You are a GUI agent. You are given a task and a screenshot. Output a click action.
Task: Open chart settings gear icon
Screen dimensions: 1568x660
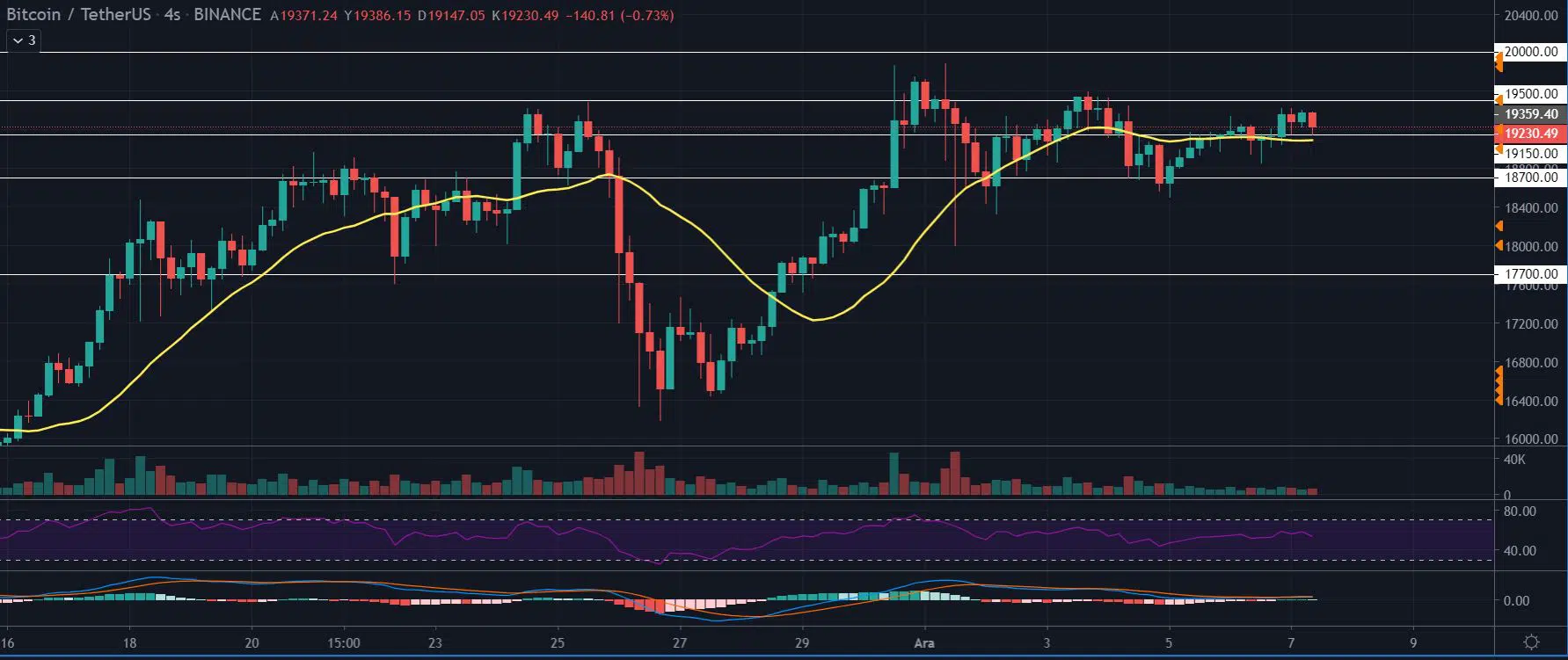1531,642
